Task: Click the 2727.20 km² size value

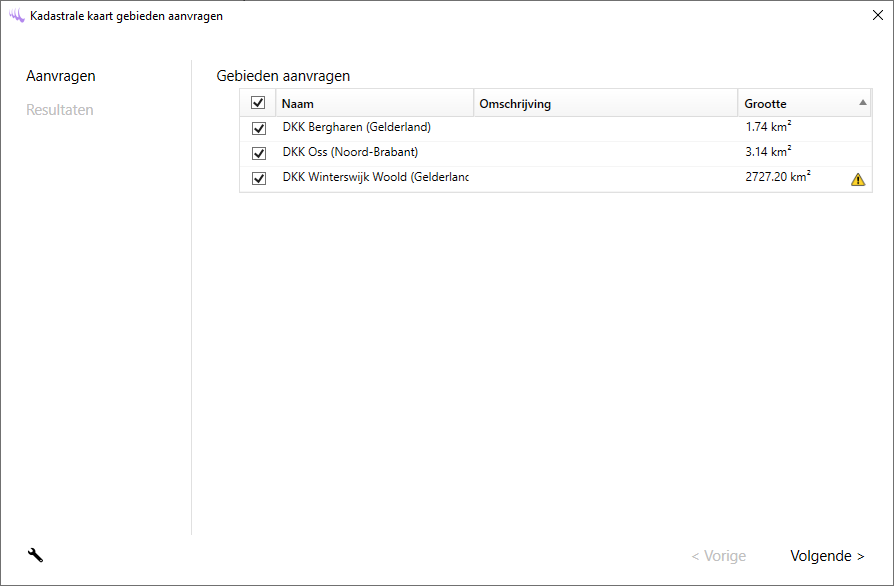Action: click(x=777, y=179)
